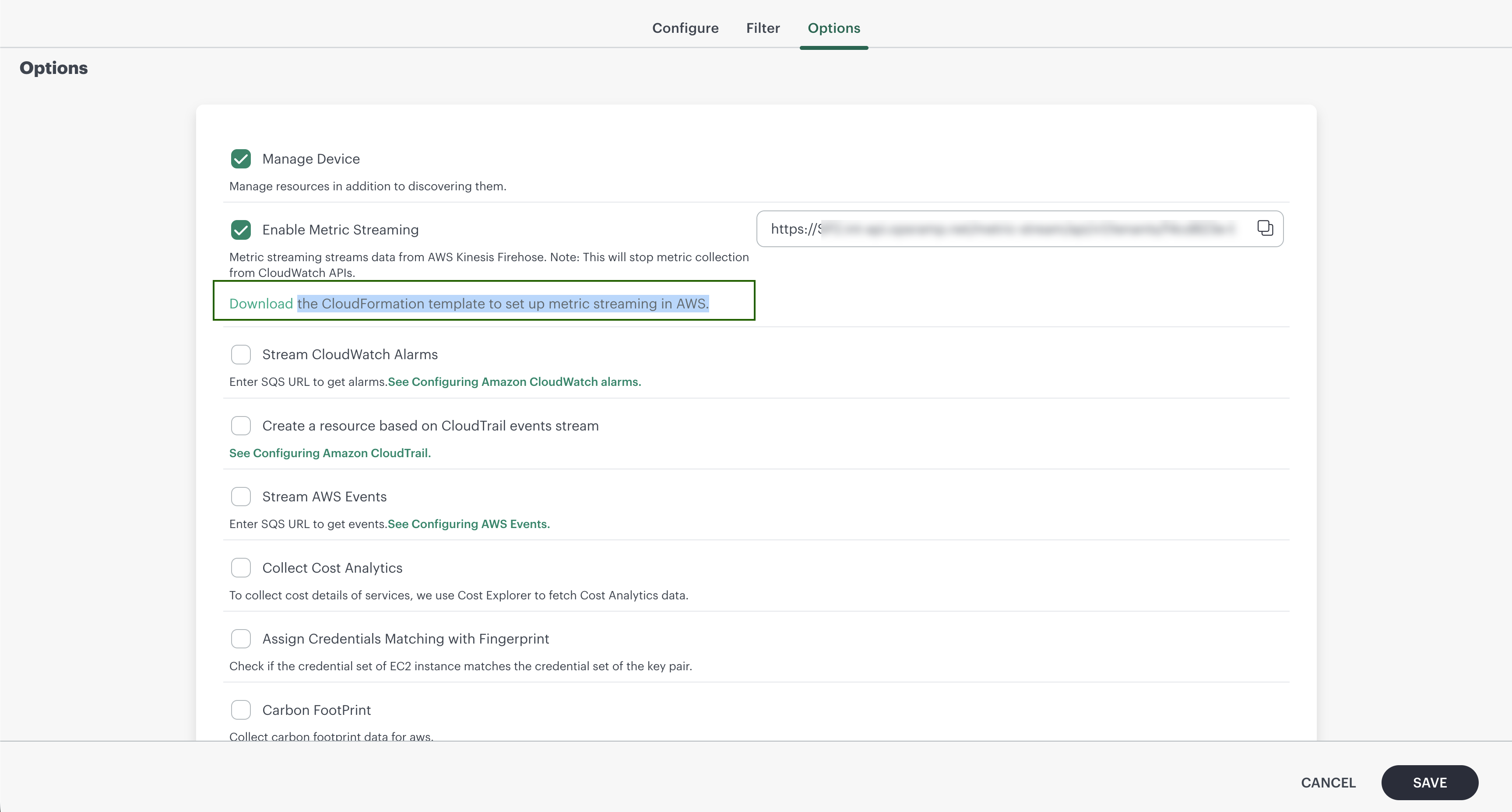Click the 'Check if the credential set of EC2' description
Screen dimensions: 1512x812
click(460, 666)
